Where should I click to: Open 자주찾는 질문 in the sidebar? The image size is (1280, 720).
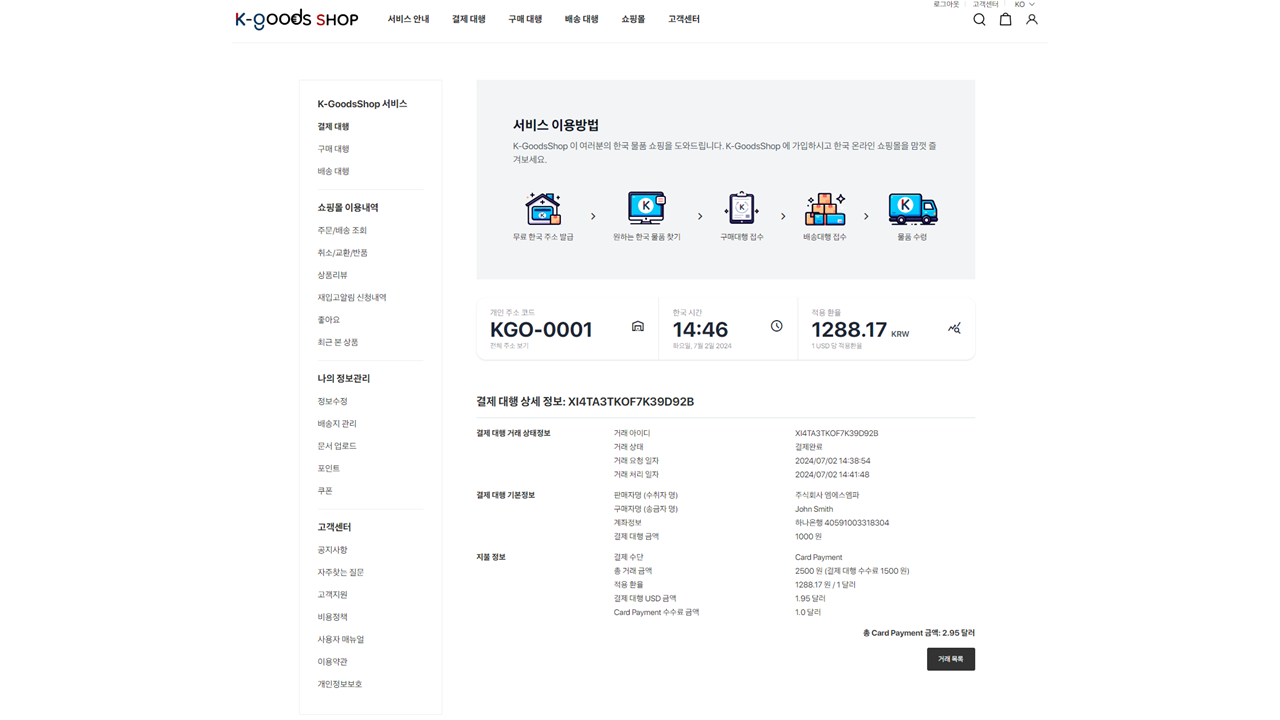pos(341,572)
